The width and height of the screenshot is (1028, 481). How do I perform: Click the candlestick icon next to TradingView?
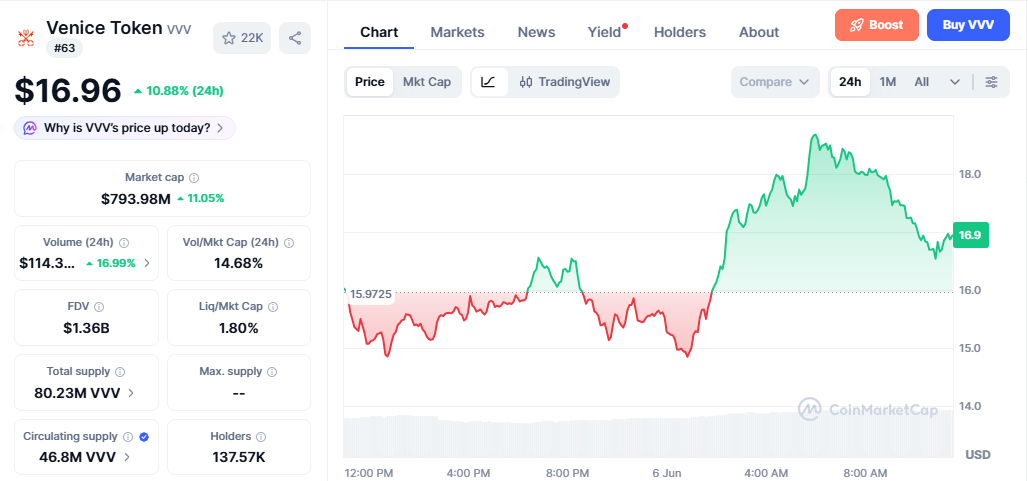coord(526,82)
